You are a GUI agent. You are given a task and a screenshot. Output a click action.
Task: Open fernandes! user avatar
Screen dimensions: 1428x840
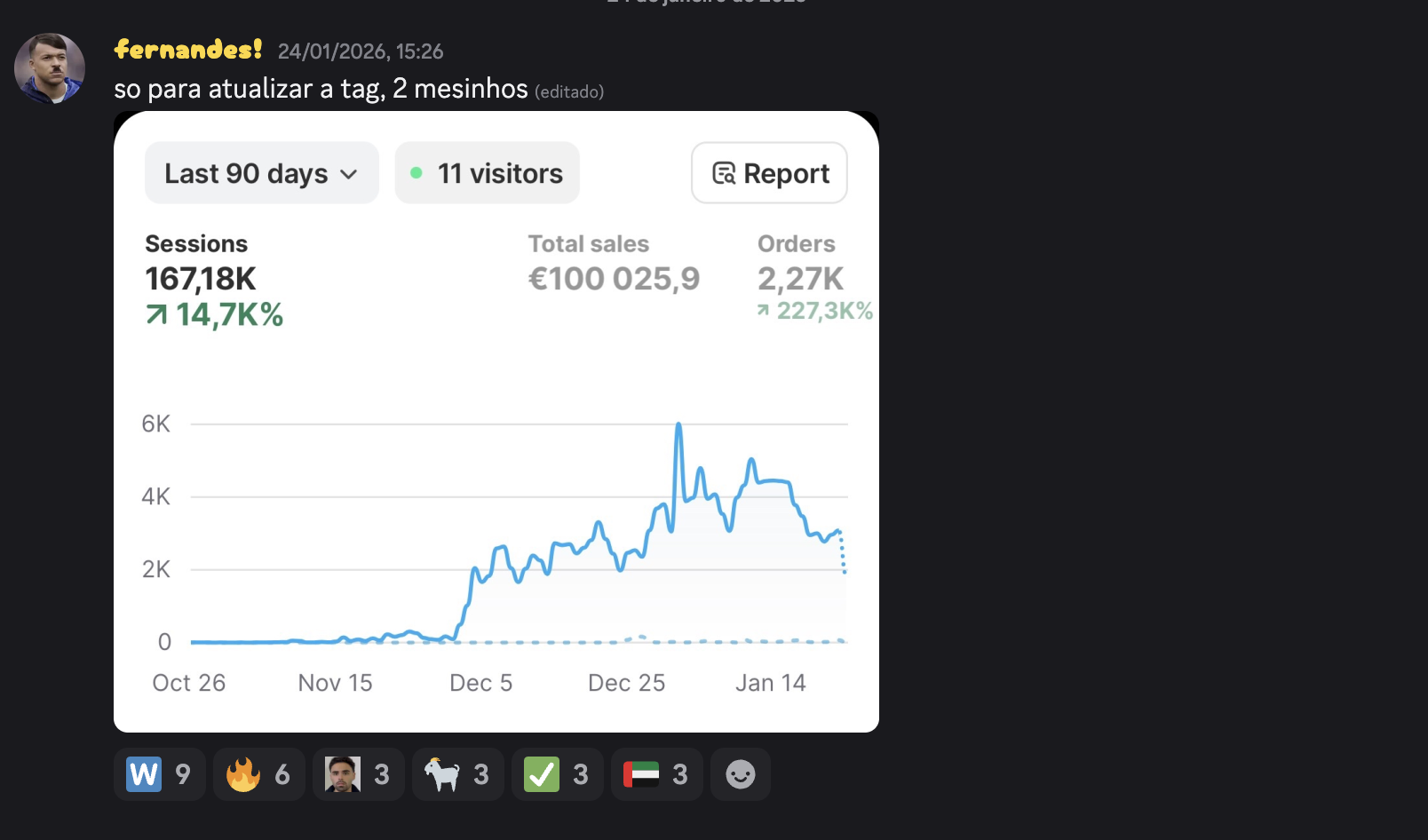point(50,68)
